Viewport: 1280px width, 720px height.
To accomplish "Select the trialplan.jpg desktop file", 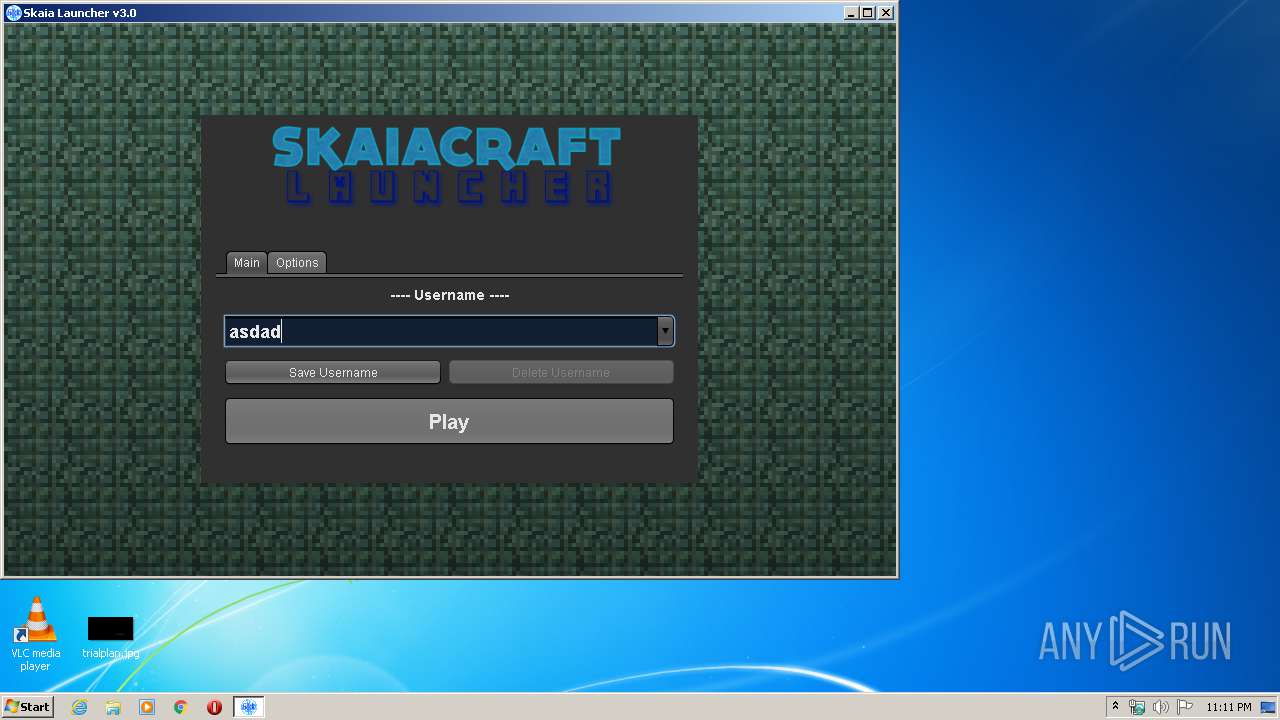I will pos(110,637).
